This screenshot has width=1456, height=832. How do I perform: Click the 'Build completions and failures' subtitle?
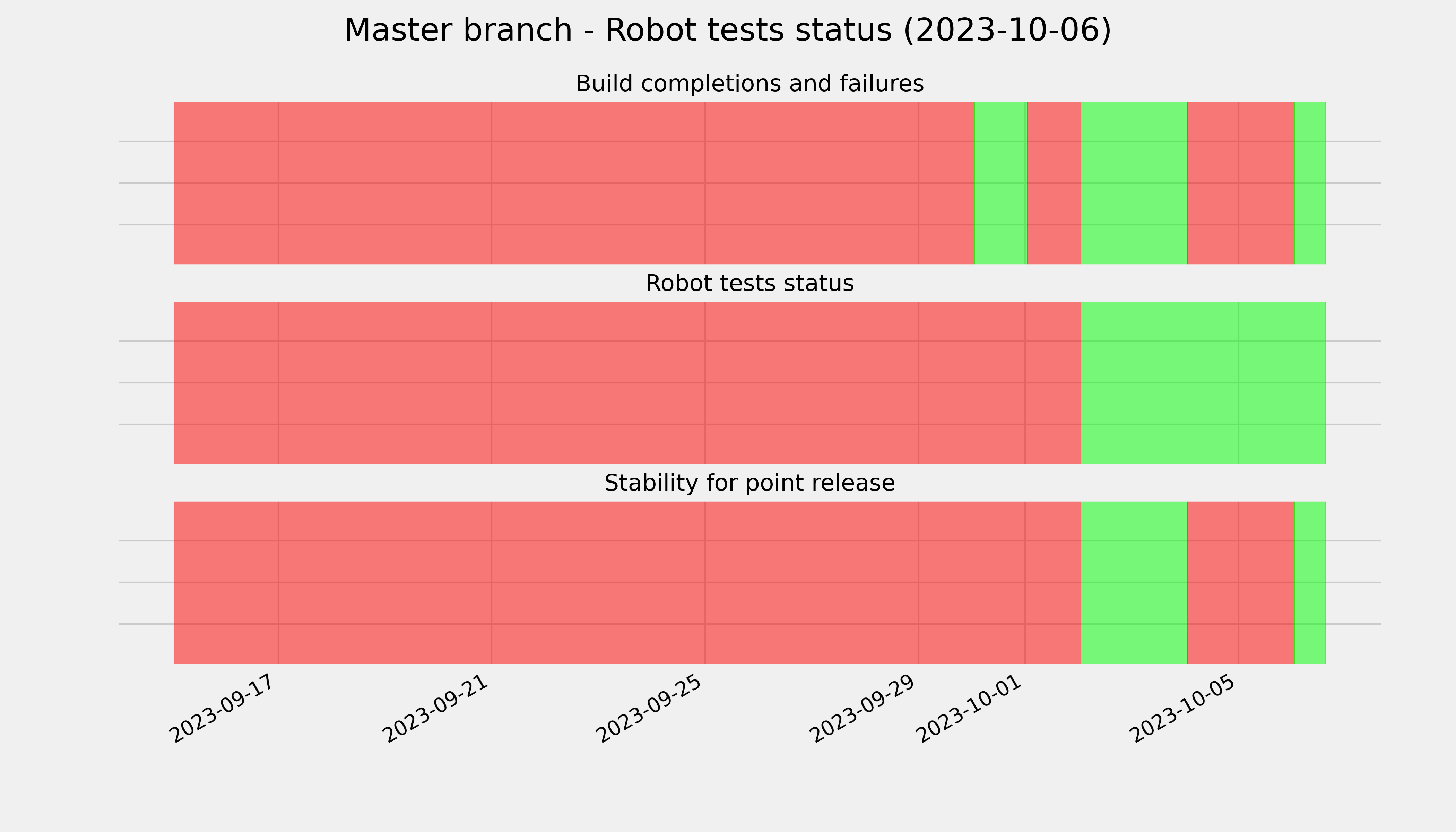[749, 84]
